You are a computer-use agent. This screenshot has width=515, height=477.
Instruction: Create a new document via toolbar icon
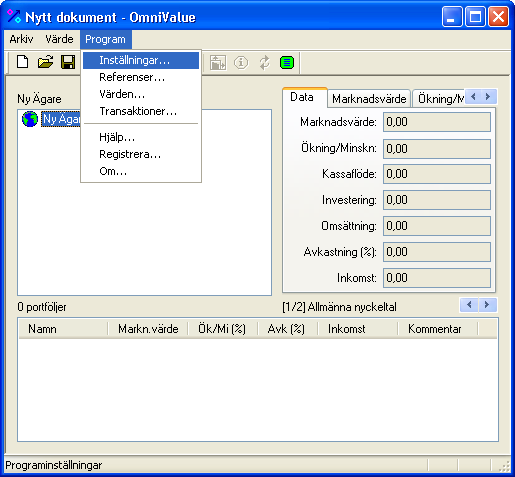22,62
